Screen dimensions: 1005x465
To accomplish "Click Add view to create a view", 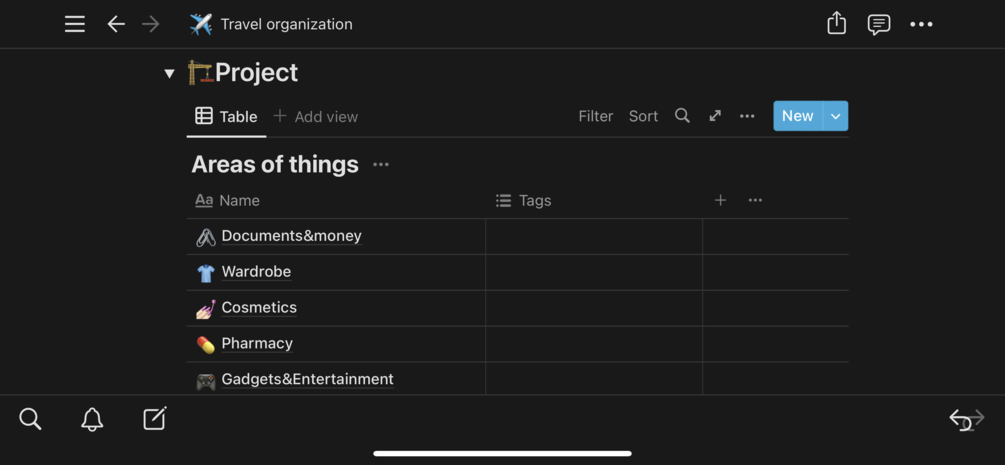I will 316,116.
